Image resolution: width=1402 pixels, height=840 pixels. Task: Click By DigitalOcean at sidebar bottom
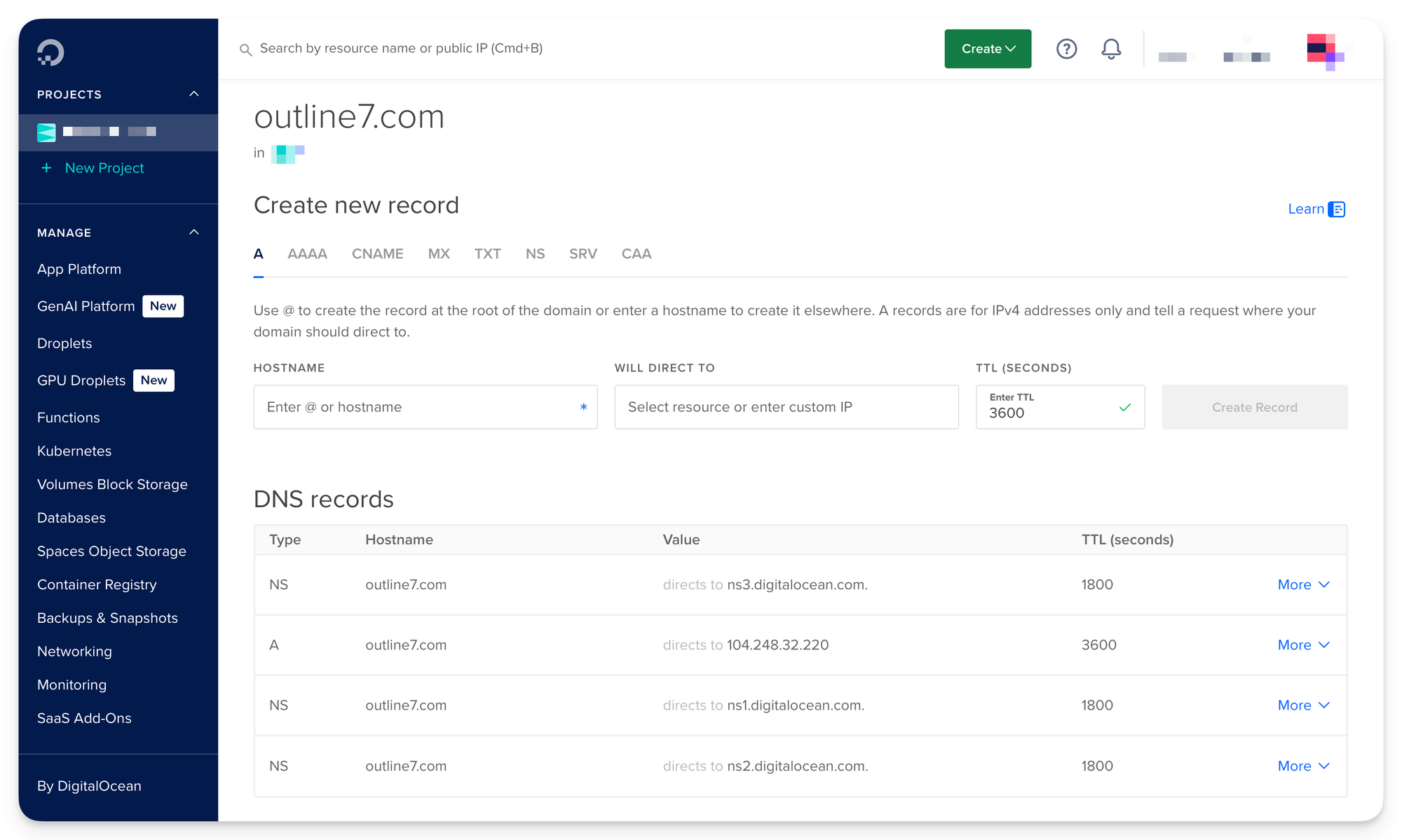point(89,787)
